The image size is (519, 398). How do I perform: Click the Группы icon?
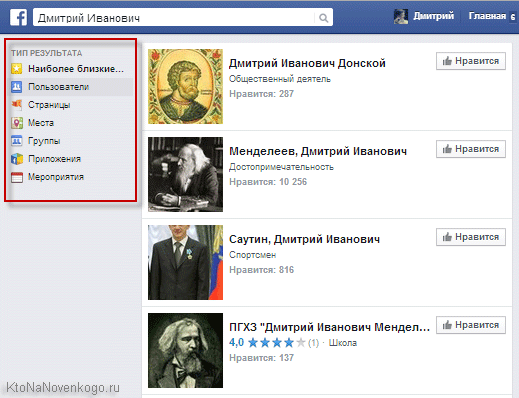[x=17, y=141]
